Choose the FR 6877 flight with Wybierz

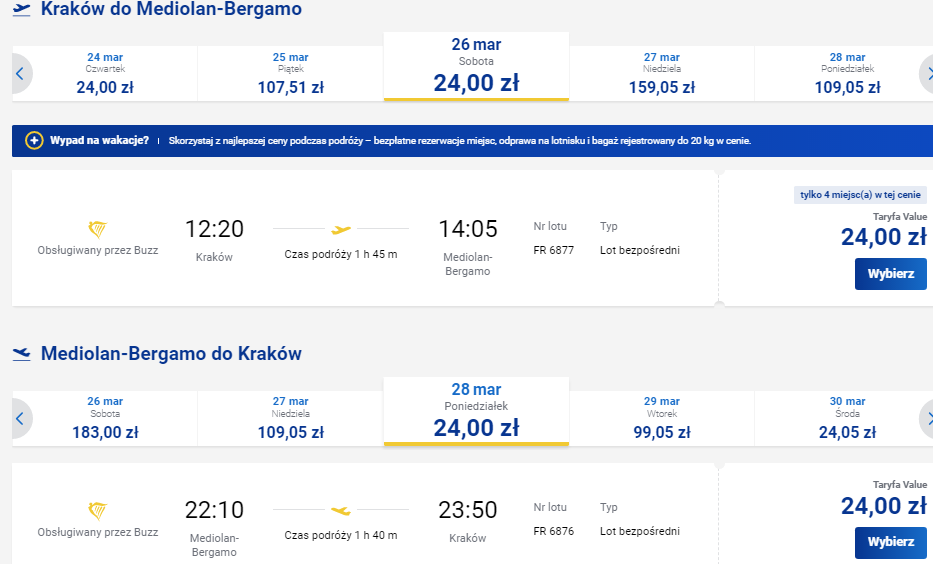coord(891,274)
